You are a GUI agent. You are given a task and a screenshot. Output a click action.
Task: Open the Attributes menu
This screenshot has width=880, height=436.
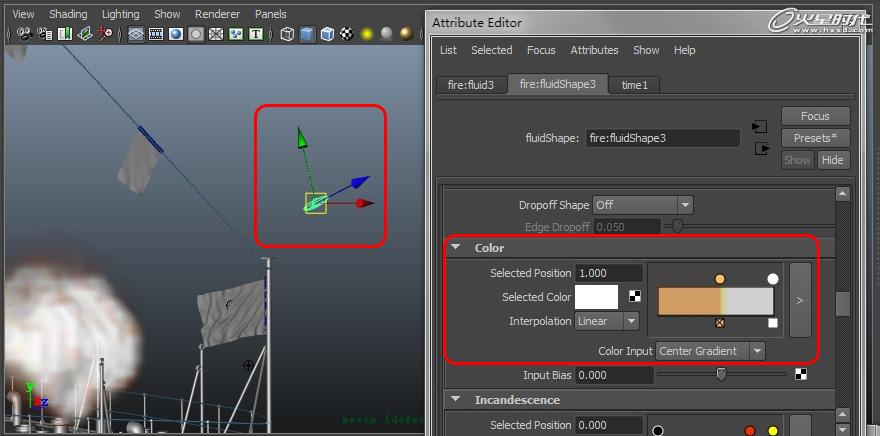click(x=594, y=50)
